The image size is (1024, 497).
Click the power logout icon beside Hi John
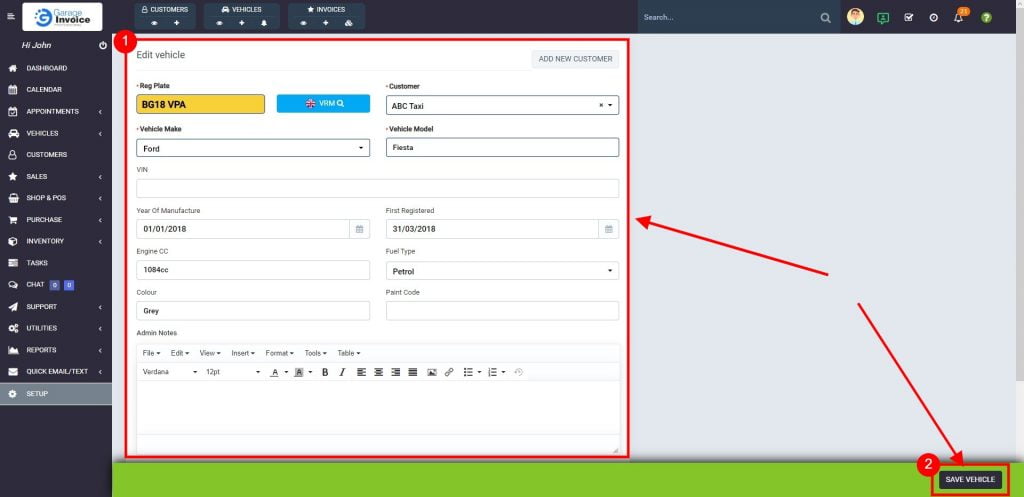coord(103,46)
